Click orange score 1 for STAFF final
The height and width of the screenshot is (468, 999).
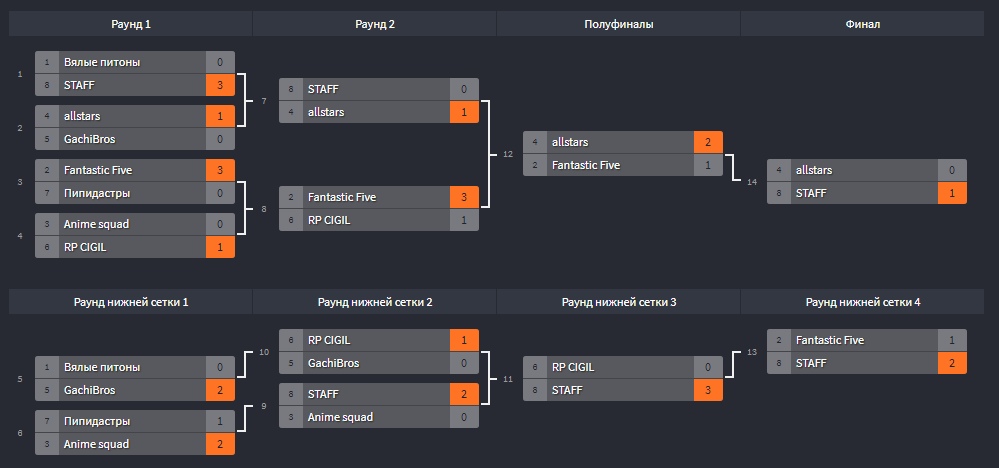coord(952,193)
